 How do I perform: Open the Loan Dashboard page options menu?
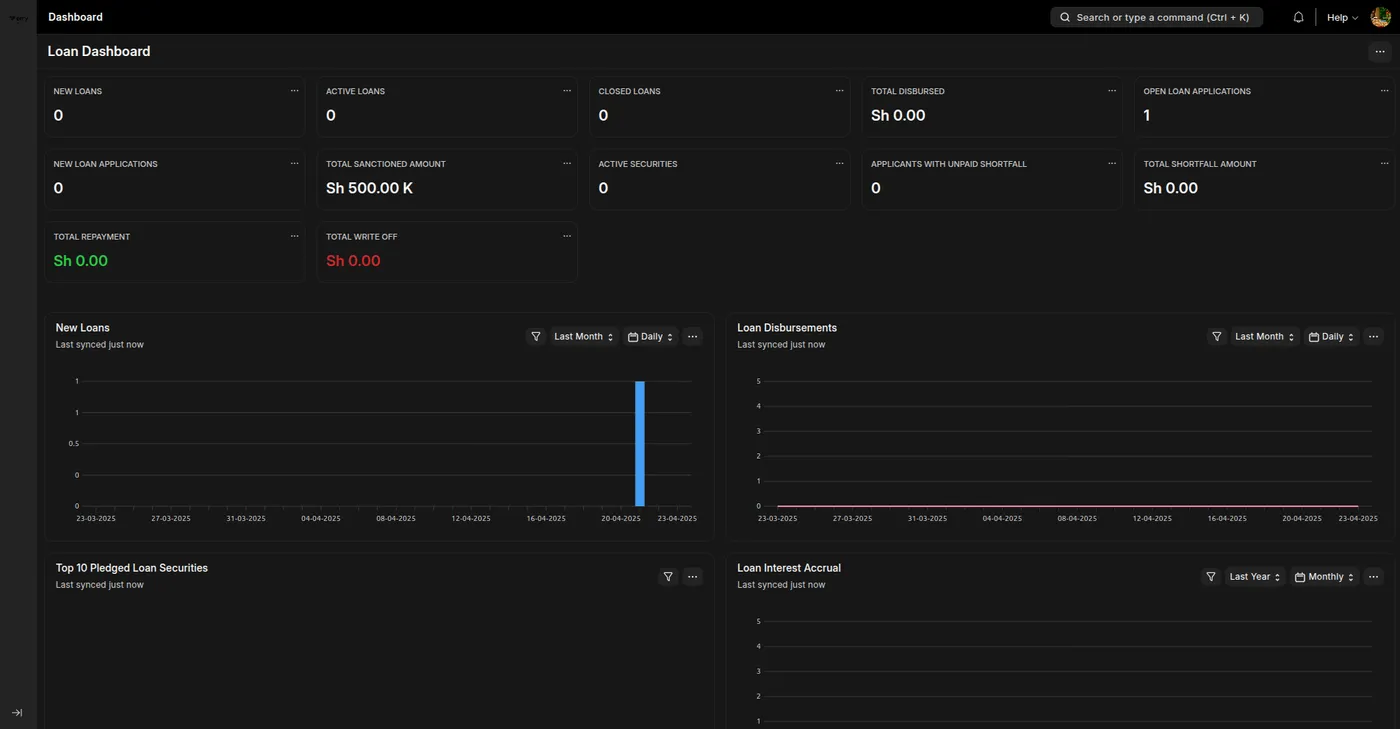[1380, 52]
